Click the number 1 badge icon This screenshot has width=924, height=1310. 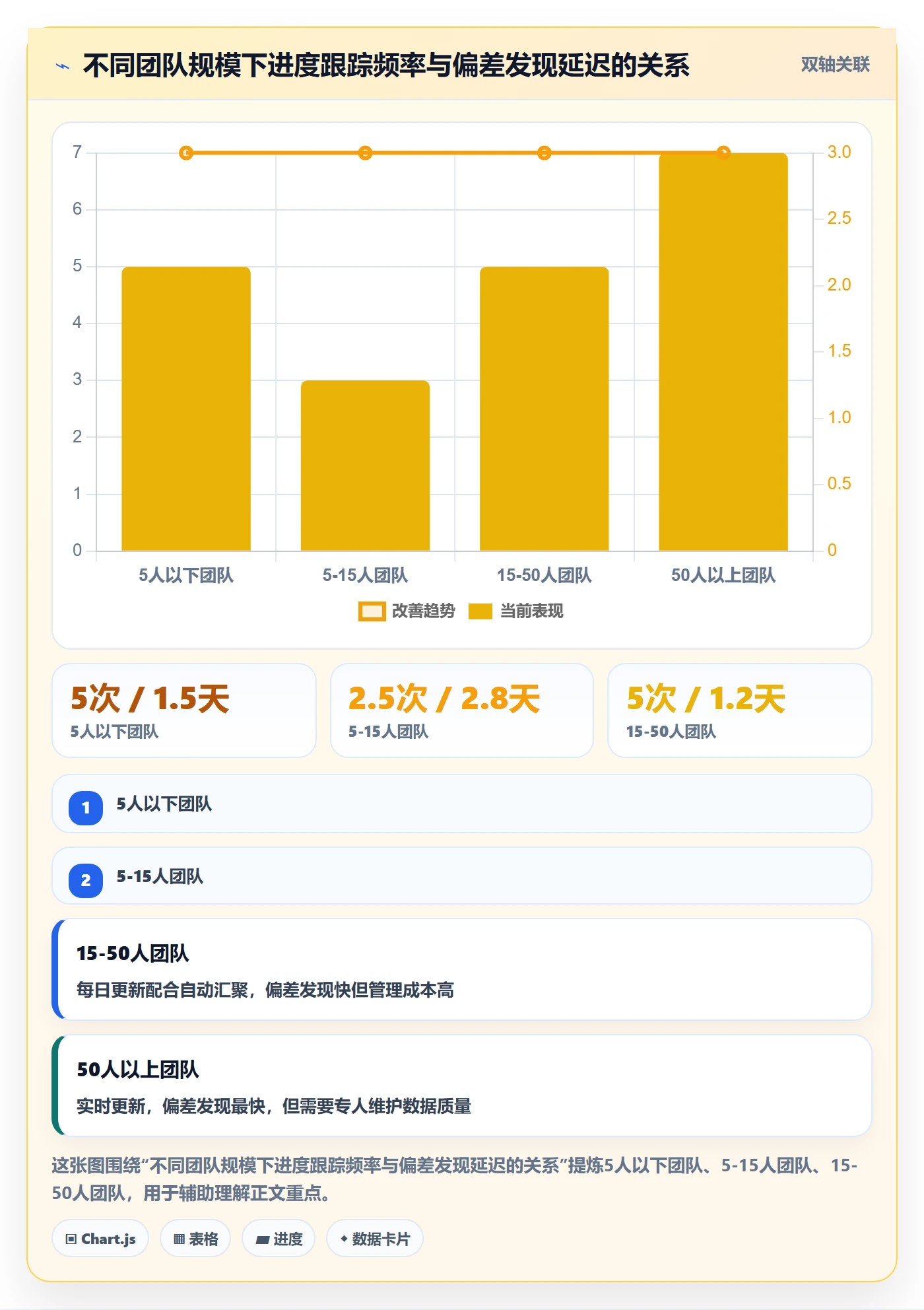click(x=86, y=808)
